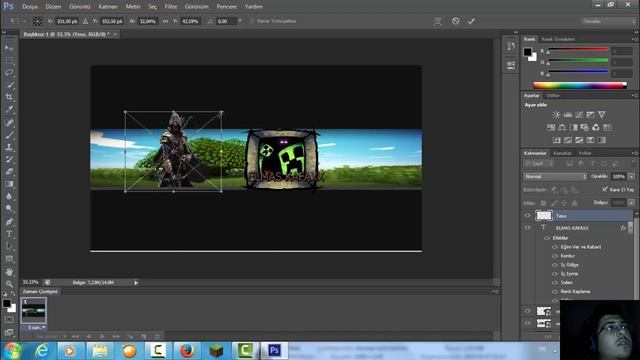This screenshot has width=640, height=360.
Task: Click the red R color slider
Action: (578, 50)
